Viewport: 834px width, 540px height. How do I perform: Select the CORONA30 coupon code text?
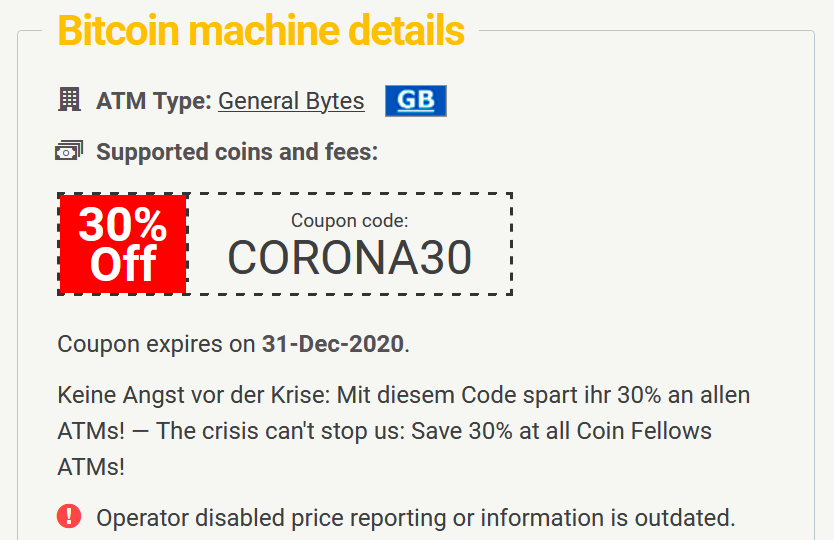[349, 257]
